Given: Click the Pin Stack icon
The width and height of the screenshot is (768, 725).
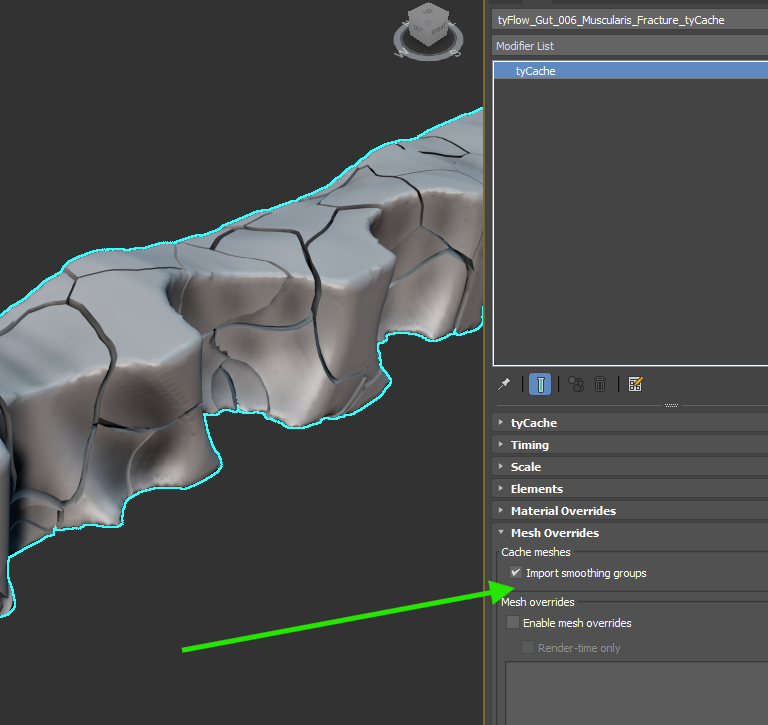Looking at the screenshot, I should 505,384.
